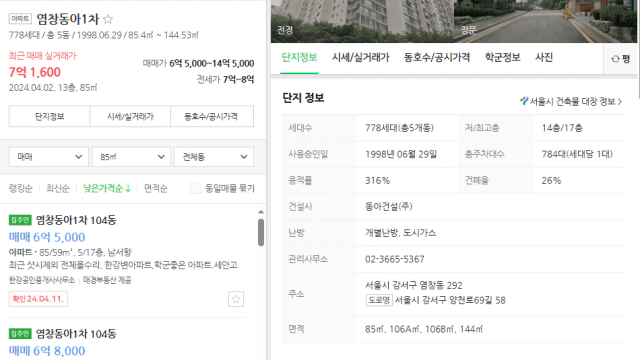Image resolution: width=640 pixels, height=360 pixels.
Task: Open the 전경 complex photo thumbnail
Action: click(362, 21)
